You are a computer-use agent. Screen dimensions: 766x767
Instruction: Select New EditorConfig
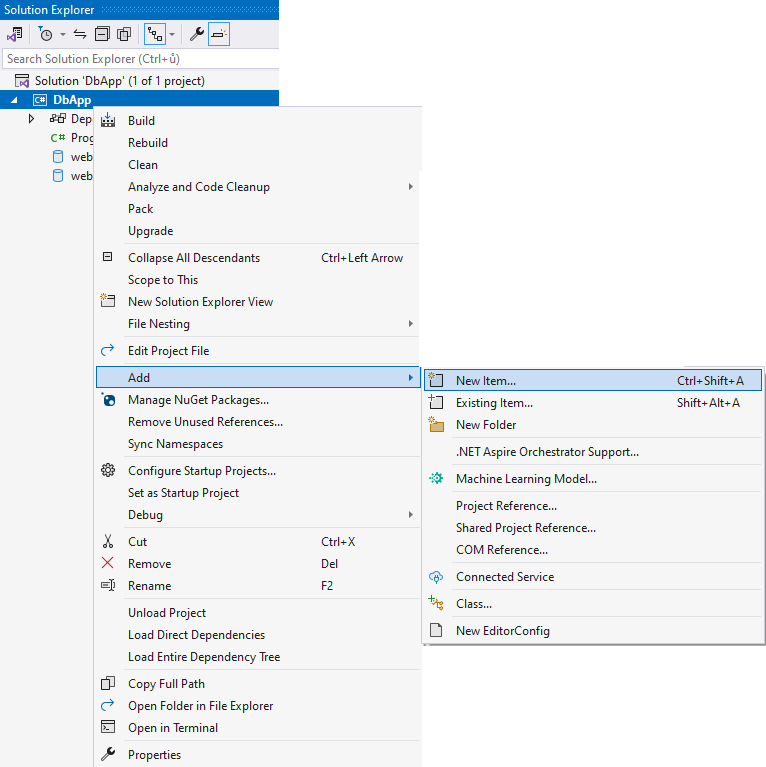pos(593,631)
